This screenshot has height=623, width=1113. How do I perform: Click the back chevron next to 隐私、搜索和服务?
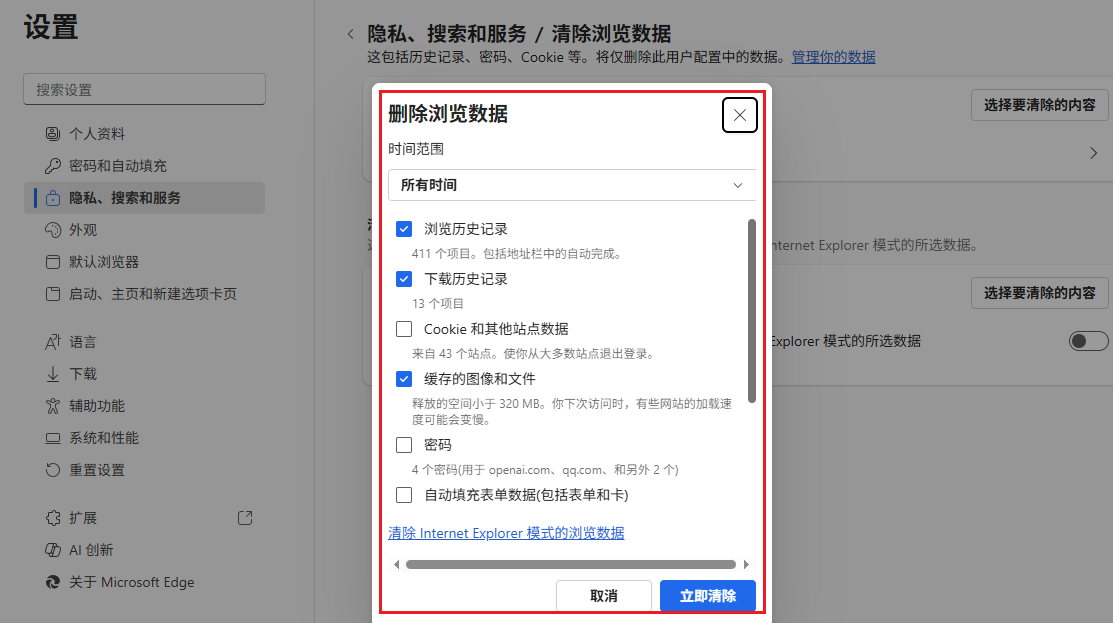(350, 33)
